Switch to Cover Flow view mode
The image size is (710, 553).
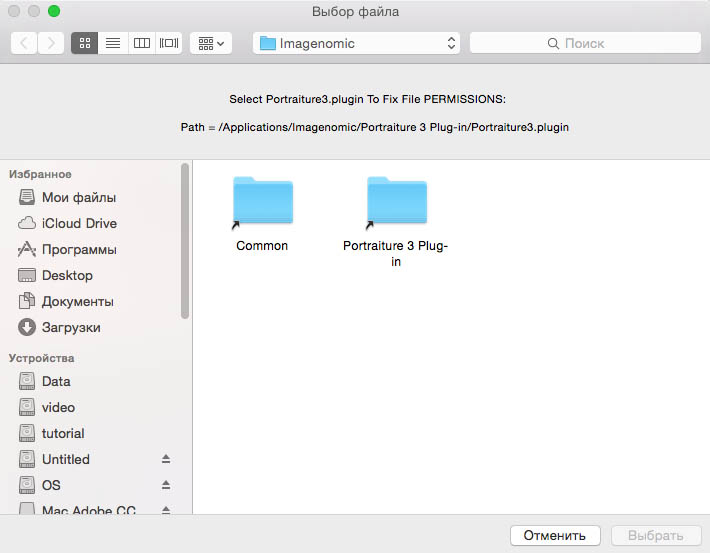tap(169, 43)
